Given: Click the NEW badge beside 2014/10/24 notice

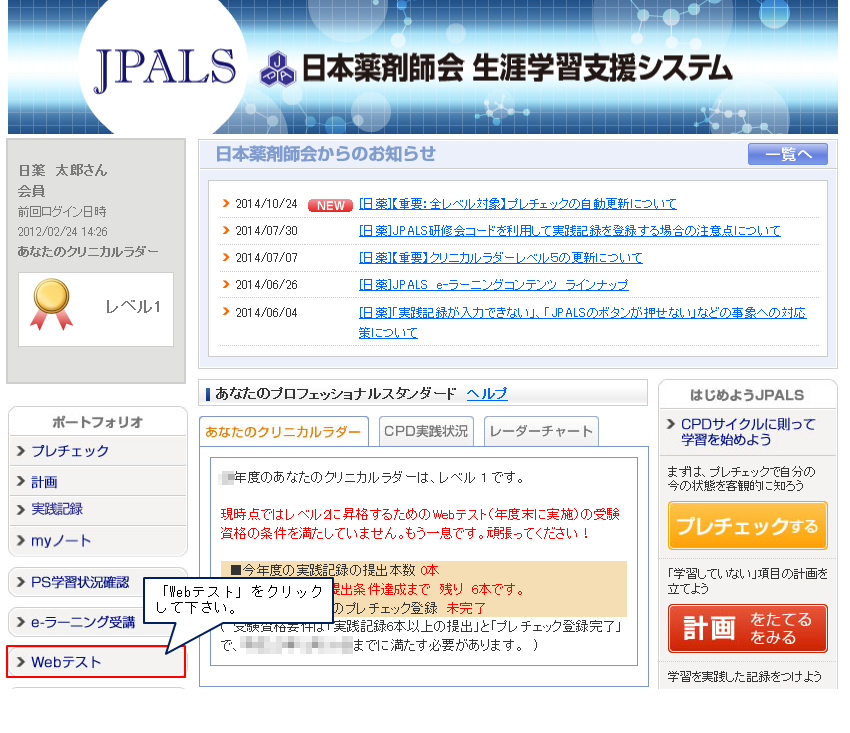Looking at the screenshot, I should click(330, 205).
